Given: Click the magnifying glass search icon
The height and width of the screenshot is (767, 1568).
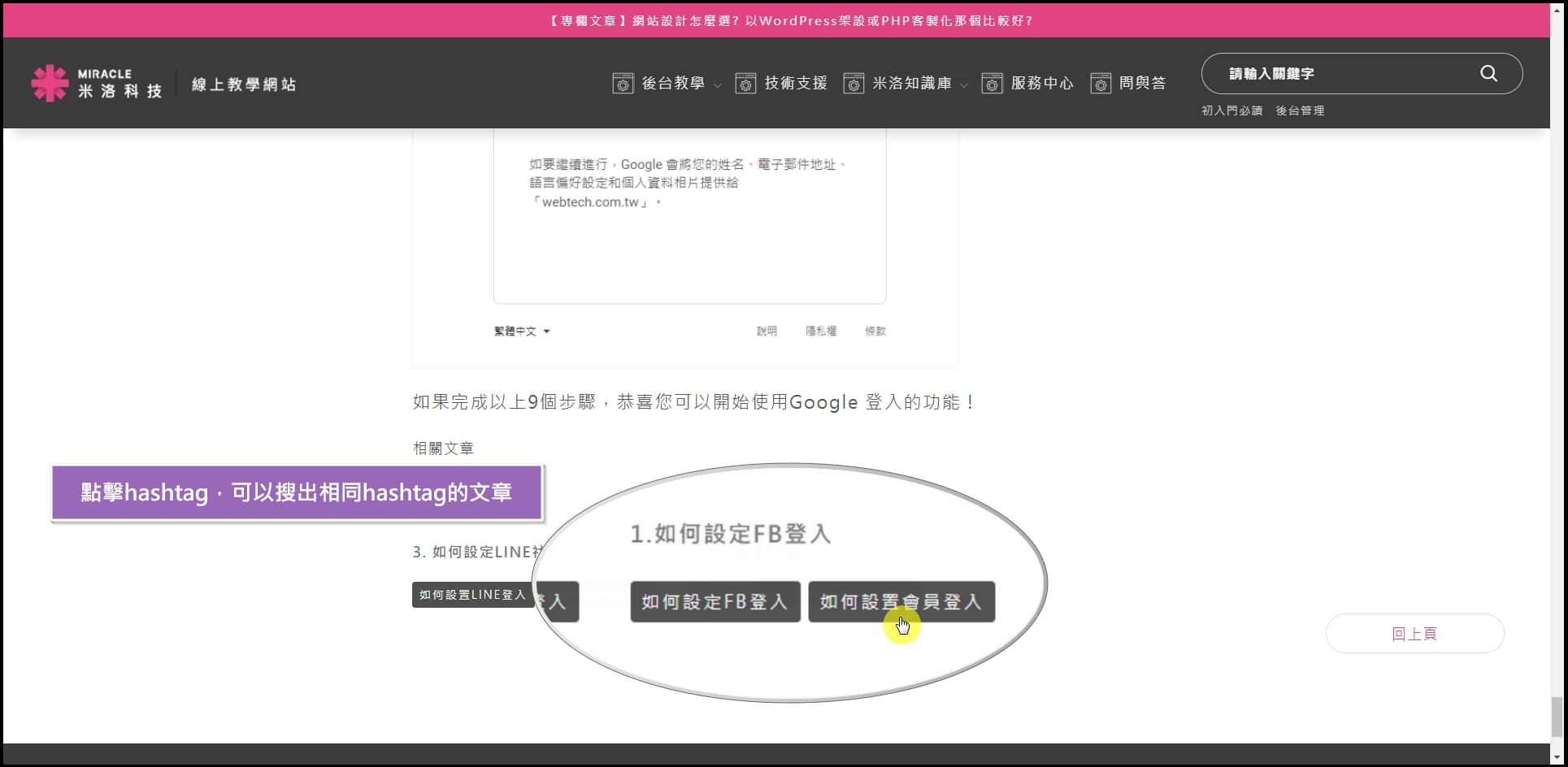Looking at the screenshot, I should click(1488, 73).
